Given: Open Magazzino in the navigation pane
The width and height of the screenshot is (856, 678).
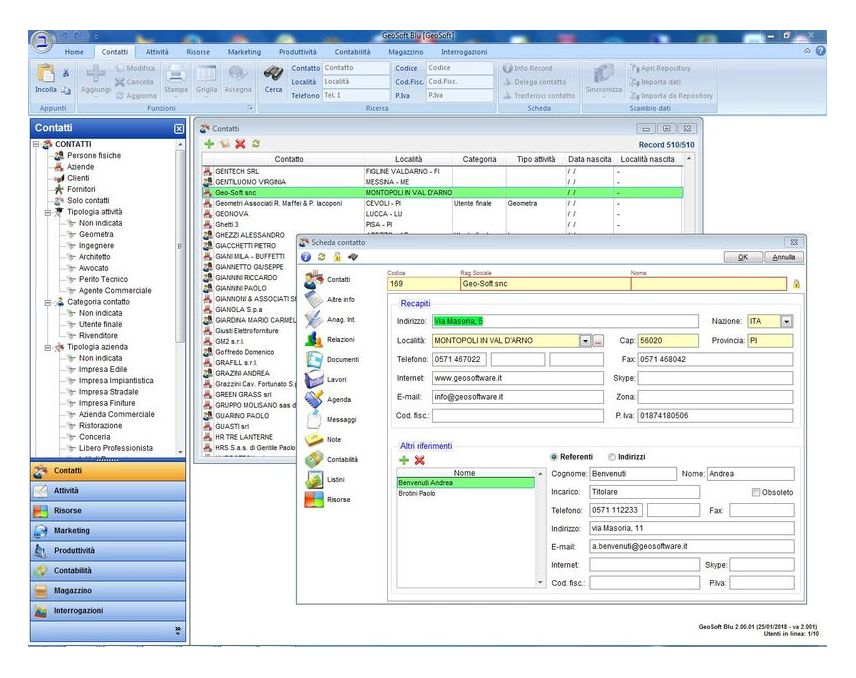Looking at the screenshot, I should tap(108, 591).
